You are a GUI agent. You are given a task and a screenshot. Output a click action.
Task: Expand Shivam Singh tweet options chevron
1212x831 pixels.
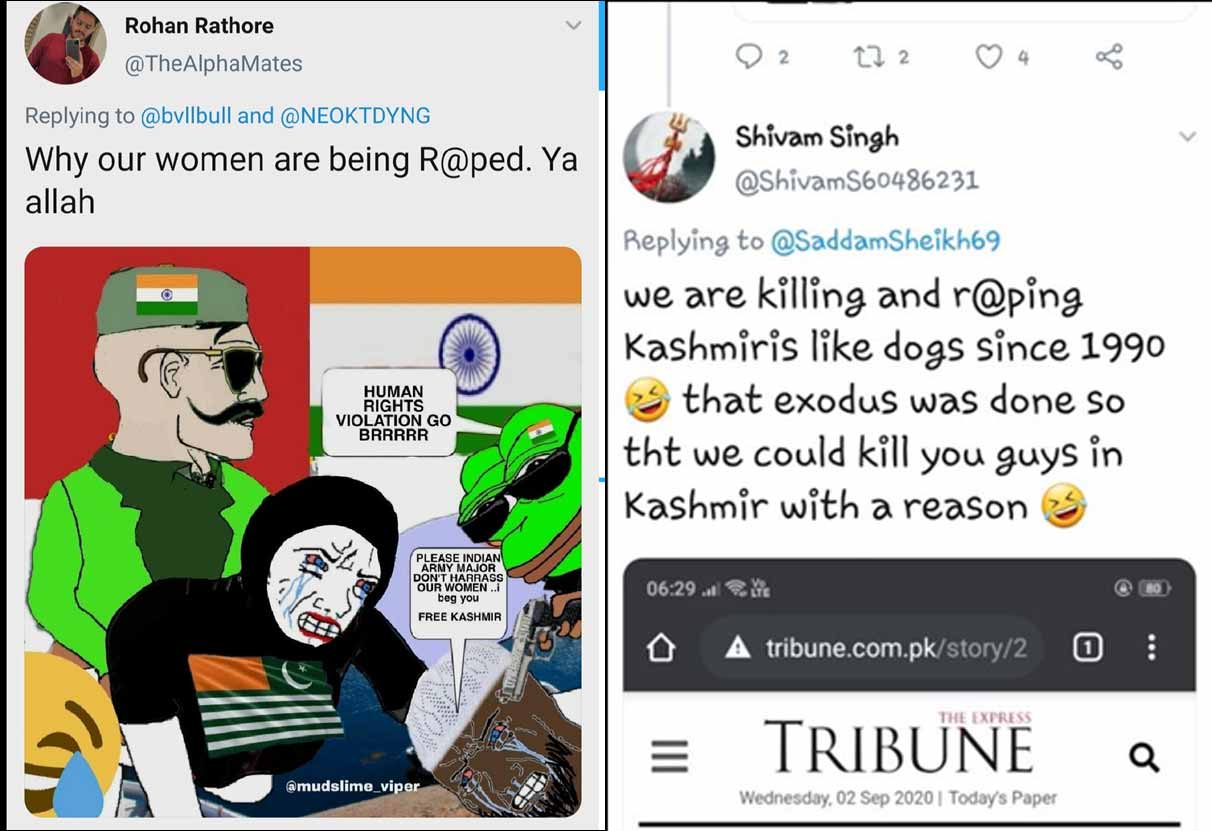[x=1187, y=137]
